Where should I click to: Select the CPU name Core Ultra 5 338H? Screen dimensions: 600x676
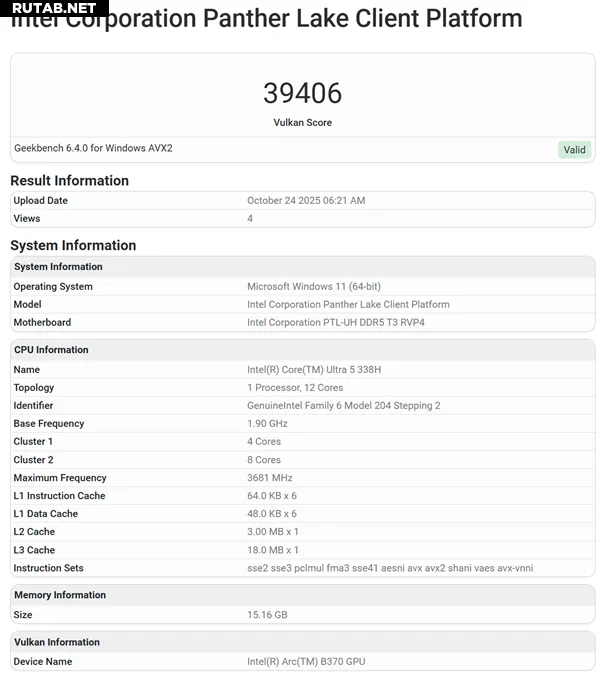tap(314, 369)
